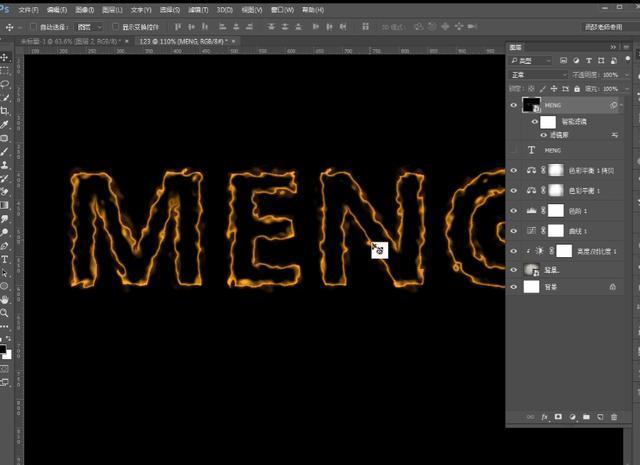Hide the bottom 背景 layer
Viewport: 640px width, 465px height.
pos(513,287)
